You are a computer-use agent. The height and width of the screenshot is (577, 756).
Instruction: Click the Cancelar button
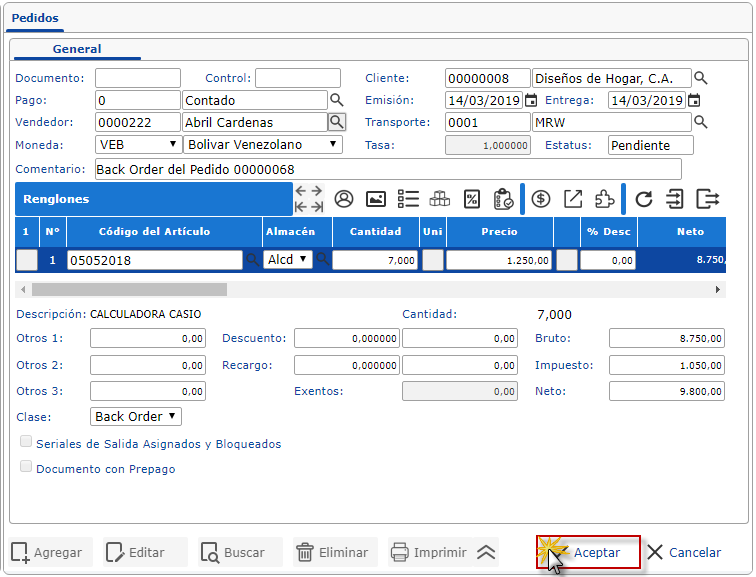(x=684, y=552)
